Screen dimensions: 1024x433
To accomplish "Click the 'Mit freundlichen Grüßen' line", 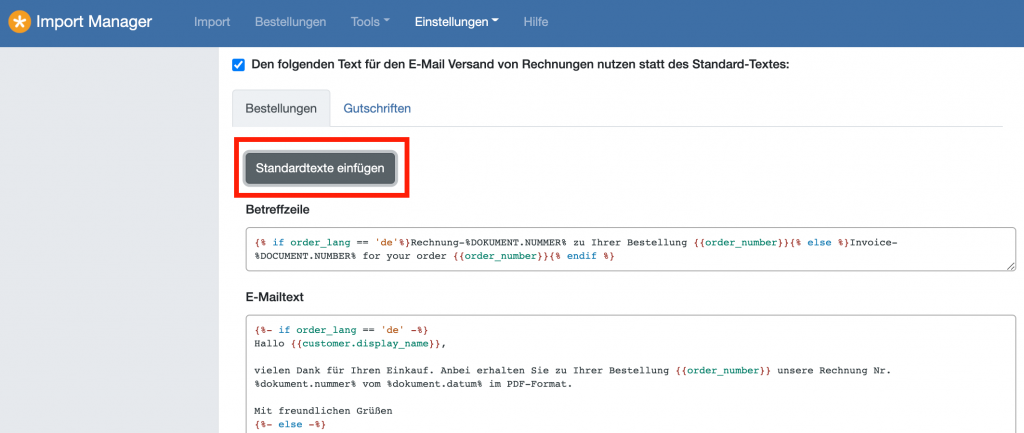I will tap(325, 411).
